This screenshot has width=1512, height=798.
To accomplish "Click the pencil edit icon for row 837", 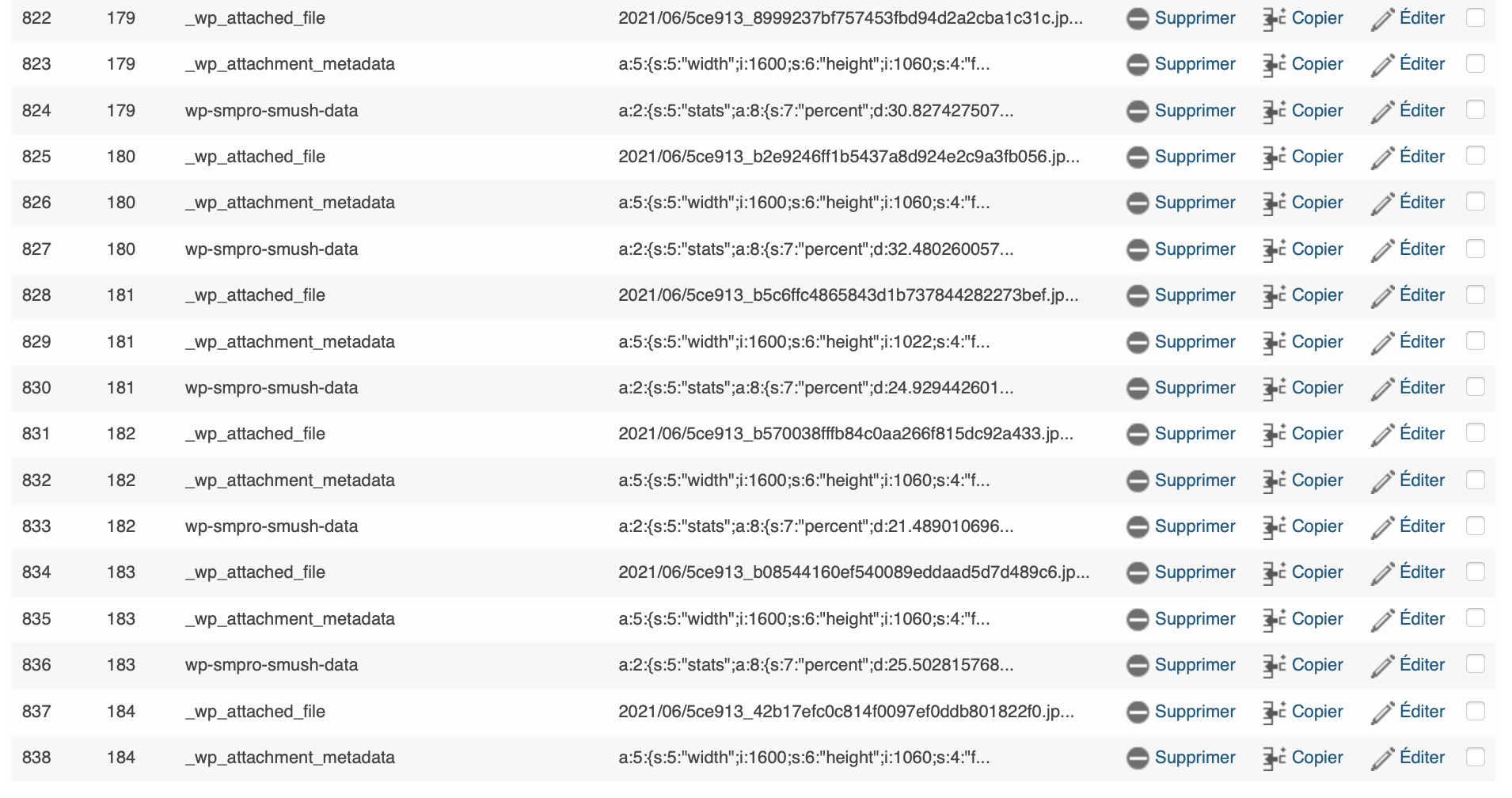I will [1382, 712].
